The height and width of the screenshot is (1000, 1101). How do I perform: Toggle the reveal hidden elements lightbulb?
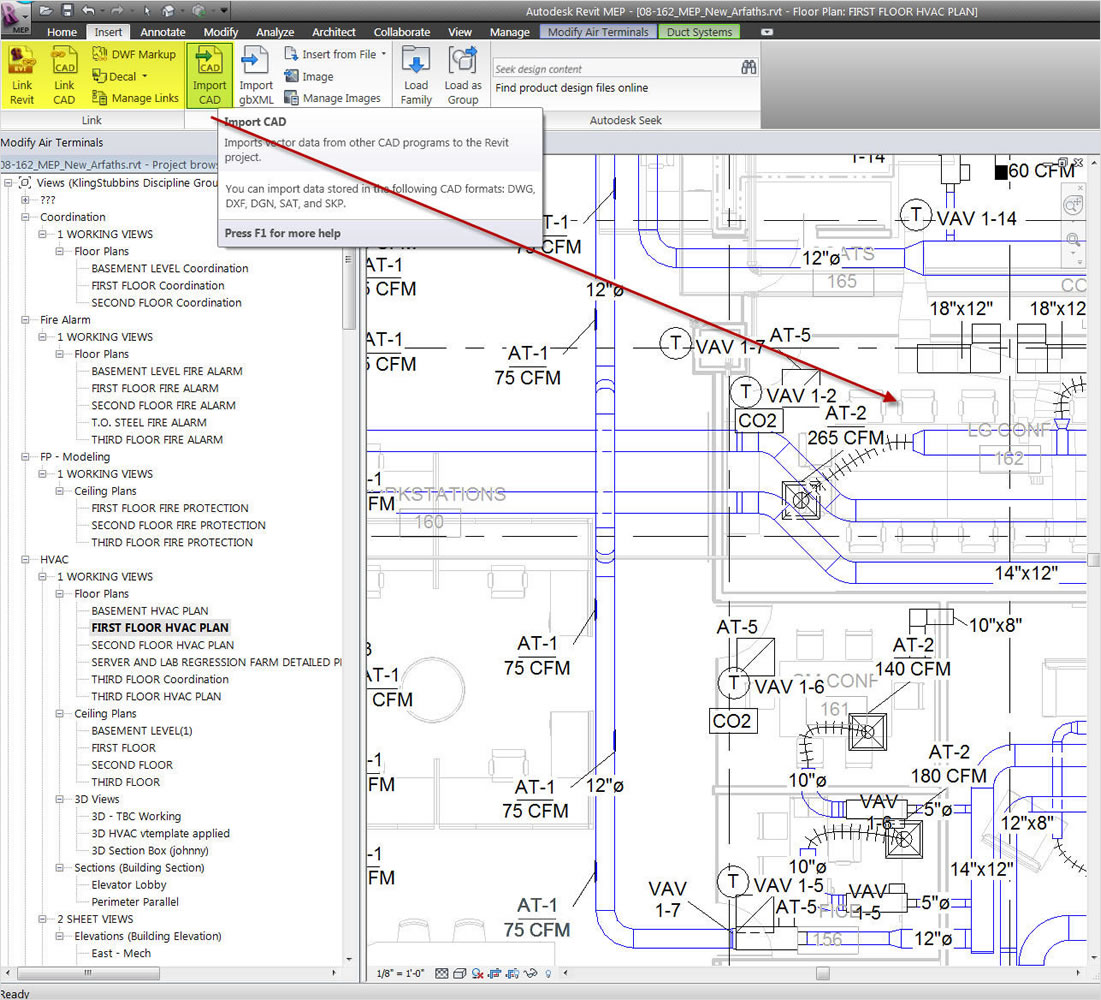pyautogui.click(x=547, y=973)
